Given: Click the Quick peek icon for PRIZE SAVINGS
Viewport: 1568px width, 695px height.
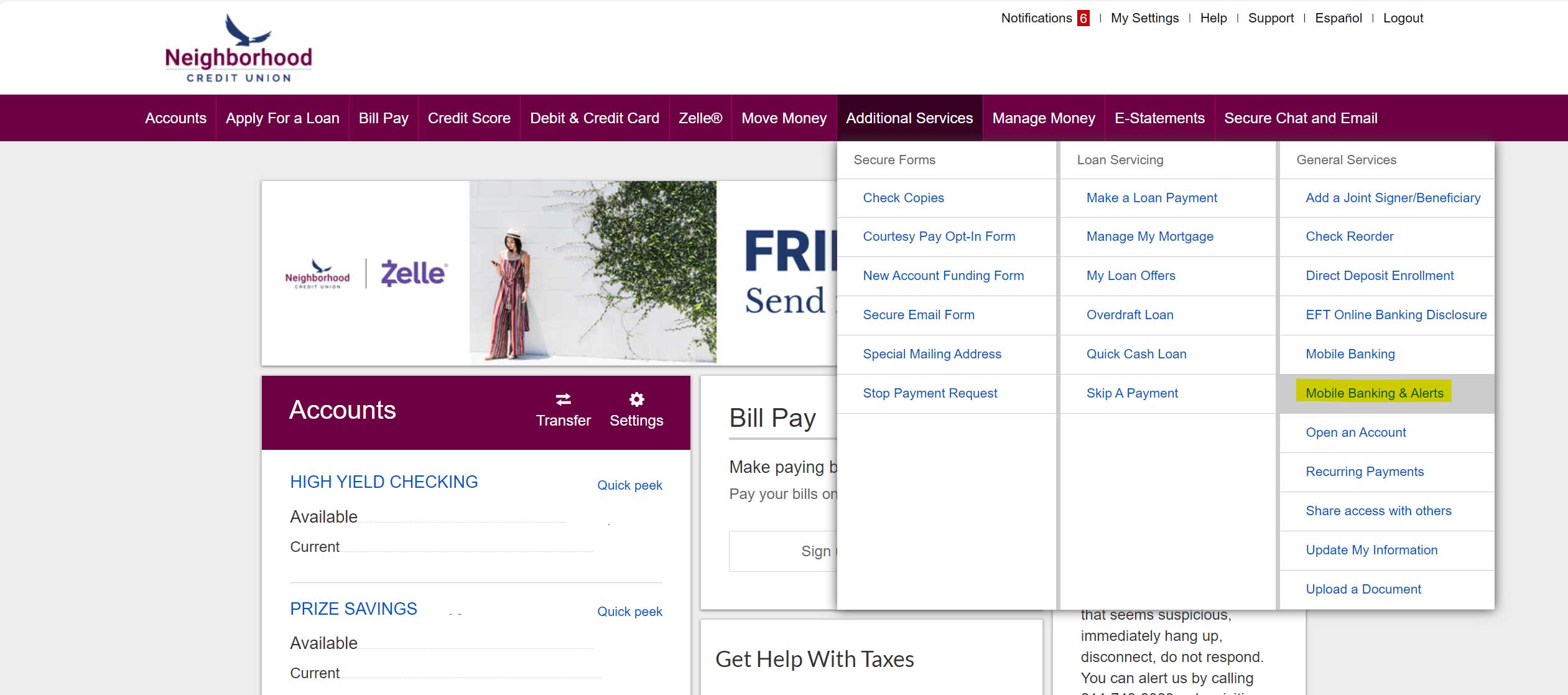Looking at the screenshot, I should coord(630,611).
